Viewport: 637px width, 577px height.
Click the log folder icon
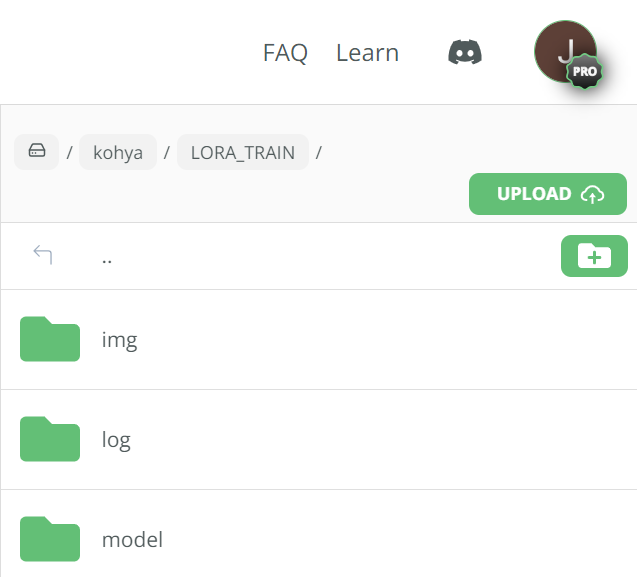(50, 439)
